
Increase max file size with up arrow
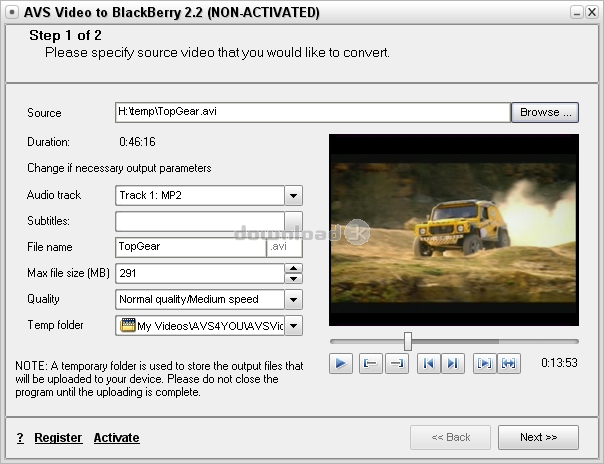[294, 268]
